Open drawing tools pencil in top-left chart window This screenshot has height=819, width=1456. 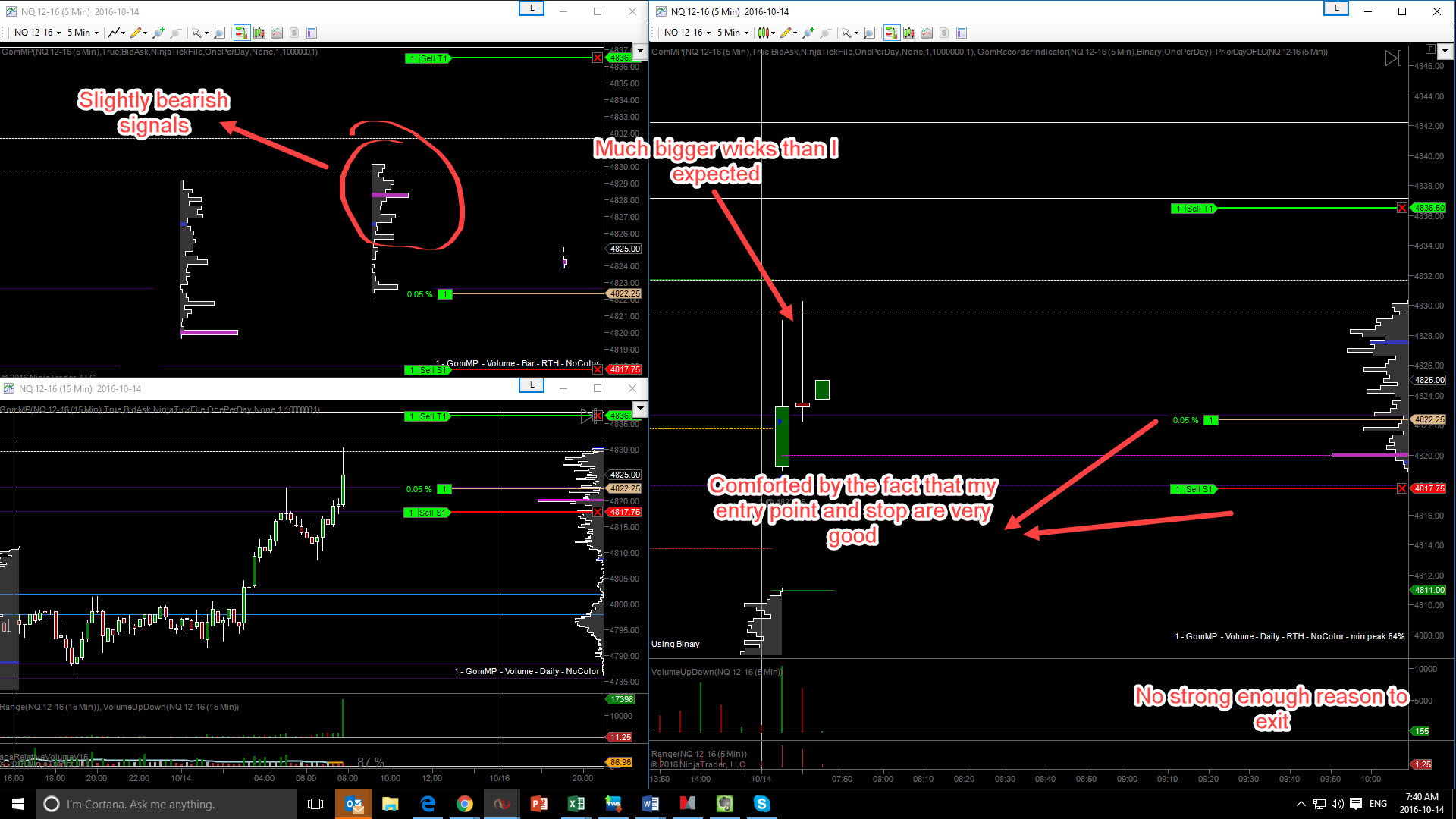[138, 33]
